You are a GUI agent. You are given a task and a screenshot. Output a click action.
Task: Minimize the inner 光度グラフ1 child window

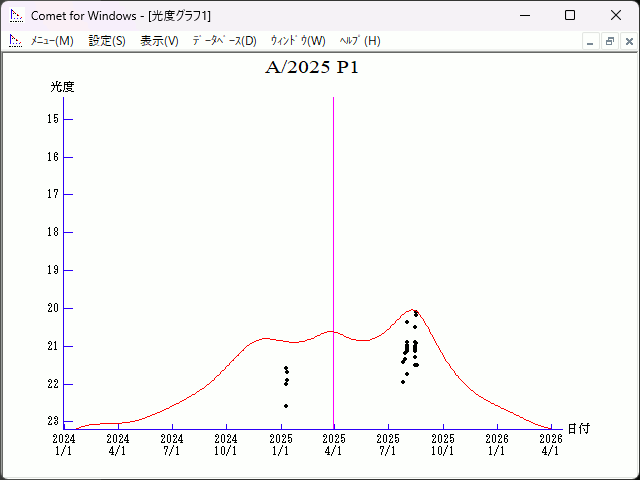[x=591, y=41]
